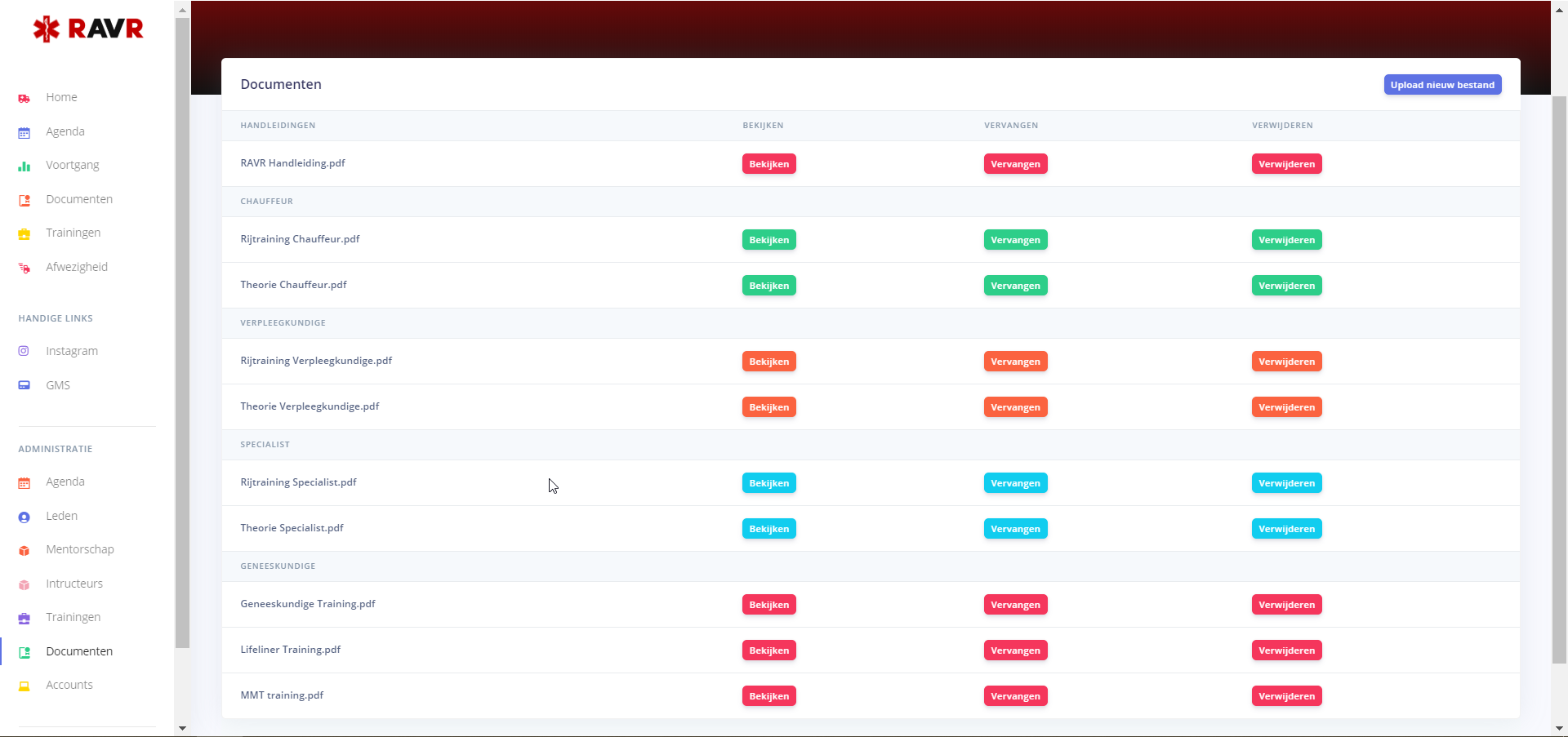
Task: Open the Trainingen icon under Administratie
Action: click(24, 618)
